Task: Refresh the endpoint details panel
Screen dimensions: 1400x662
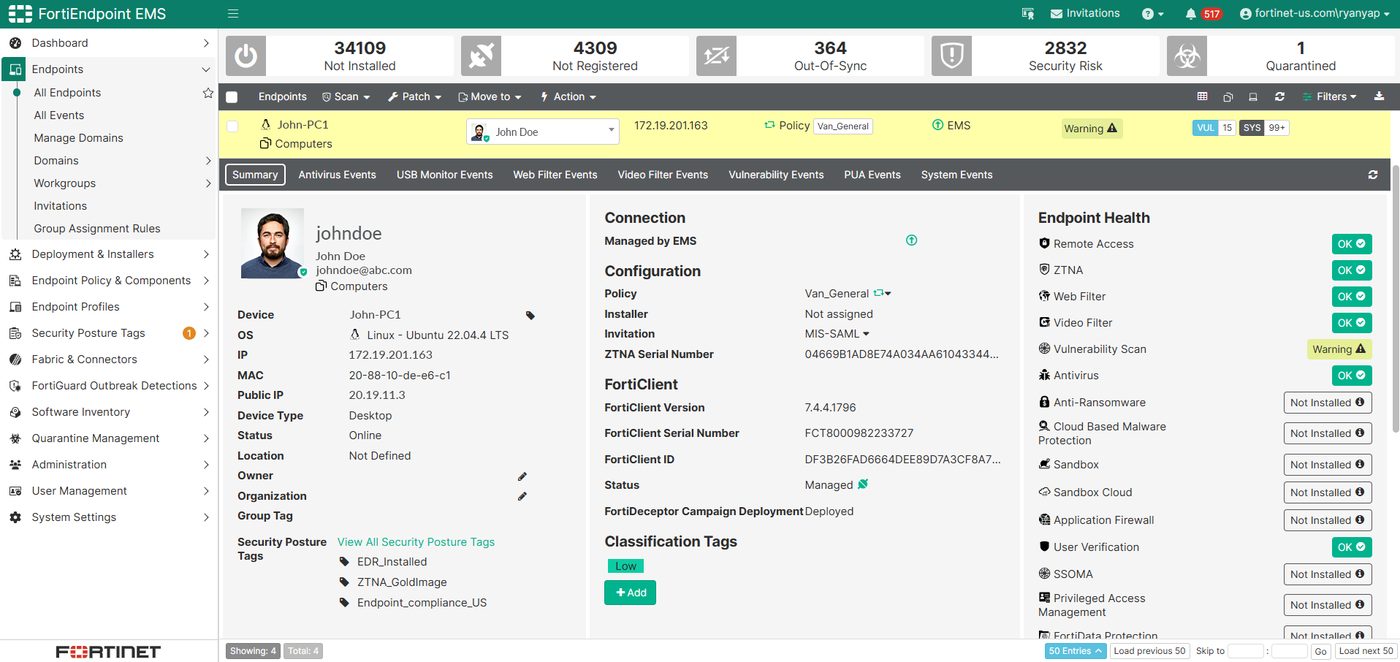Action: pos(1373,175)
